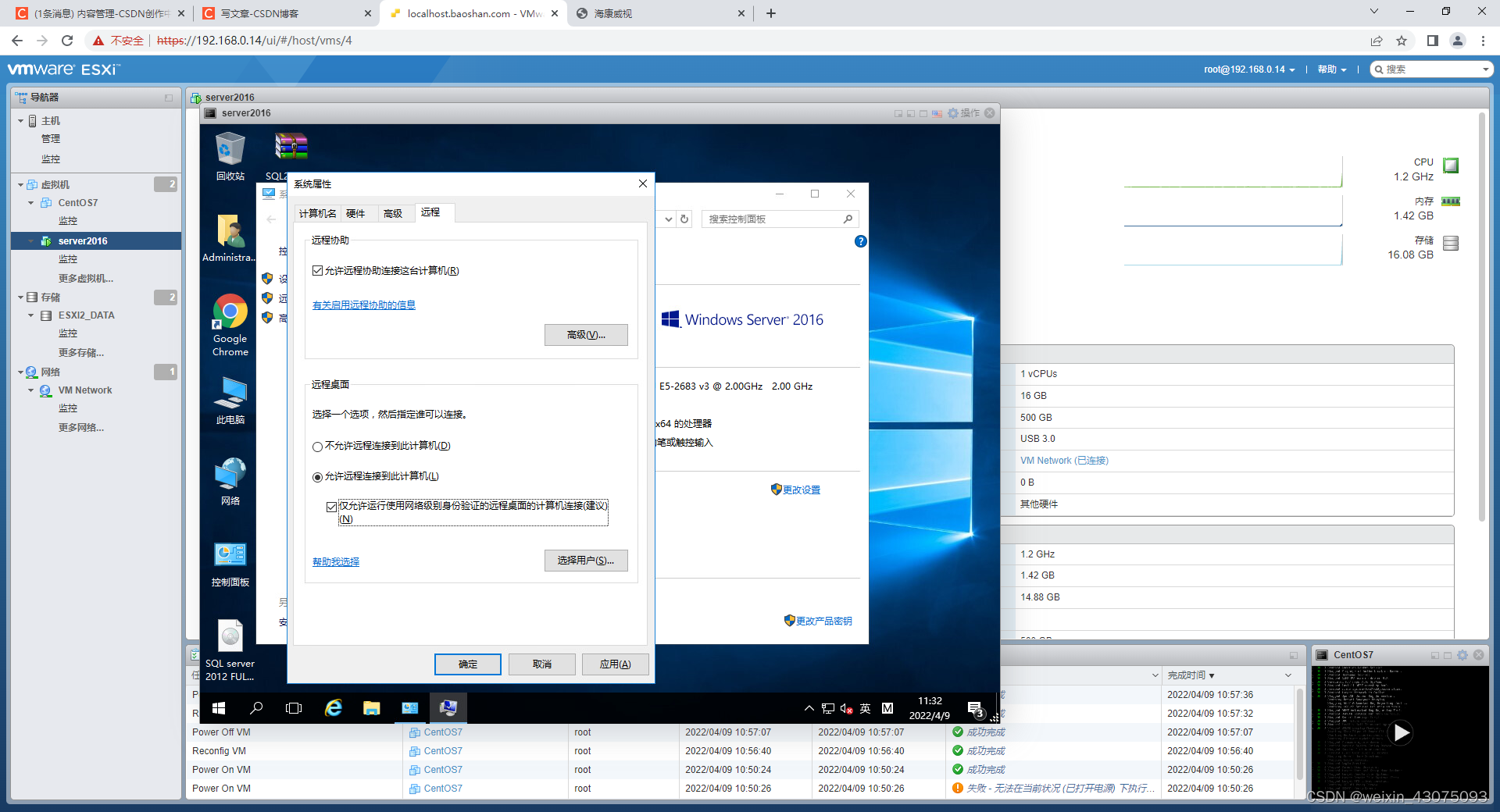Open the 网络 desktop icon
The width and height of the screenshot is (1500, 812).
point(230,481)
